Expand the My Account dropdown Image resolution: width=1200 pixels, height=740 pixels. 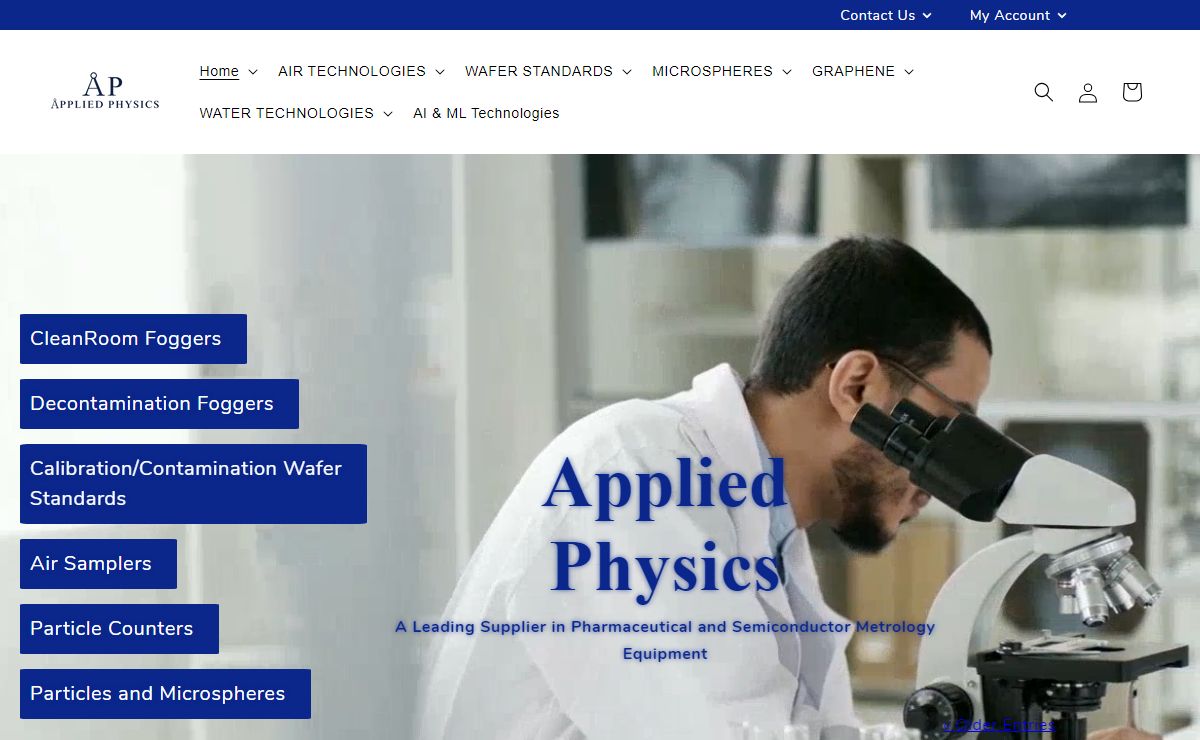[1018, 15]
